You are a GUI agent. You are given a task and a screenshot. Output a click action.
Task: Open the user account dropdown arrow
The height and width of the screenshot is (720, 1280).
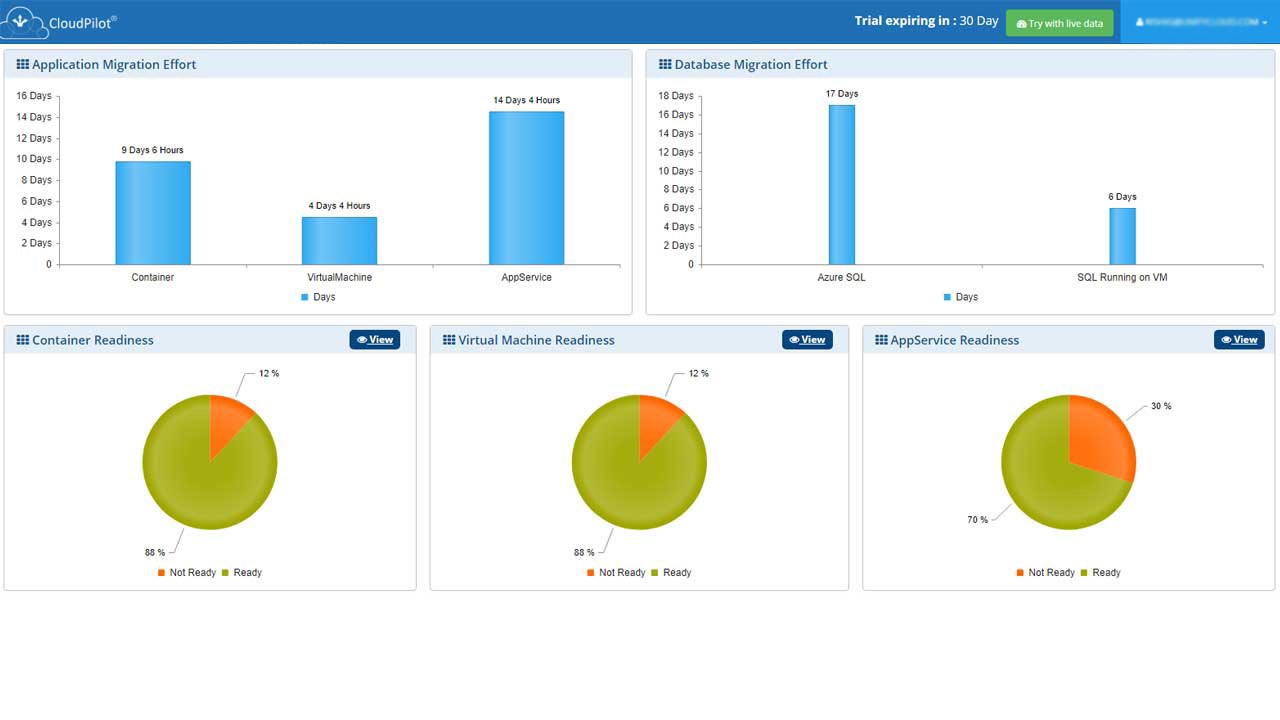pos(1265,23)
